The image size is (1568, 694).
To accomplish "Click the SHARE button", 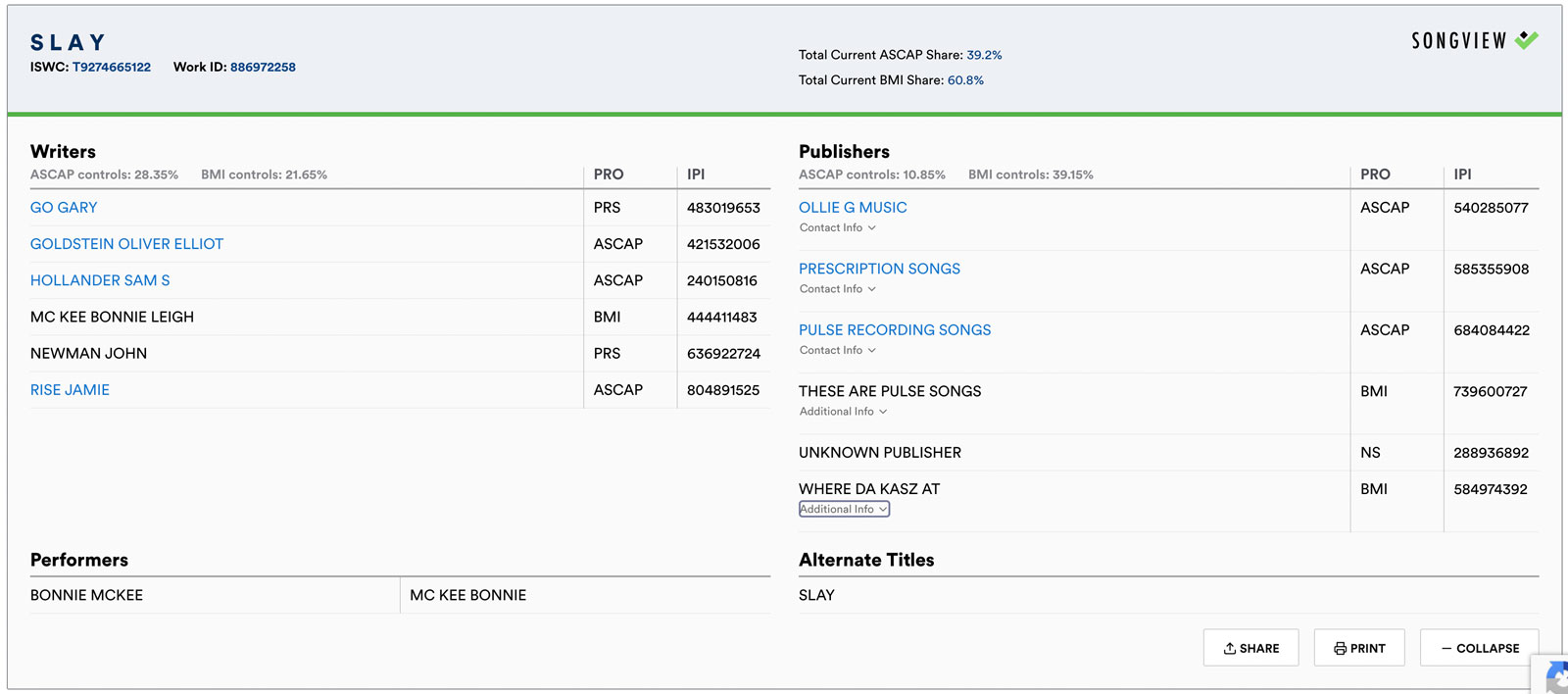I will (x=1251, y=648).
